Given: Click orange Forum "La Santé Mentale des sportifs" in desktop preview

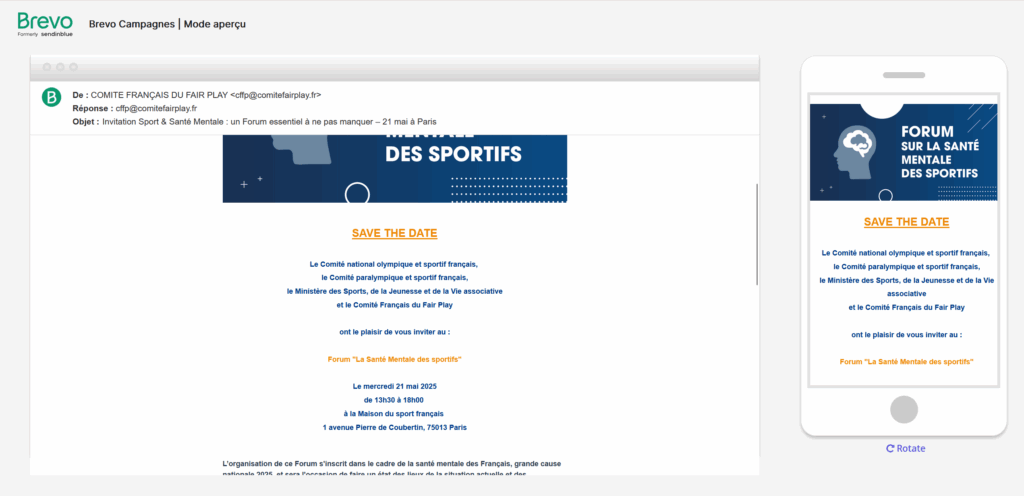Looking at the screenshot, I should click(x=394, y=359).
